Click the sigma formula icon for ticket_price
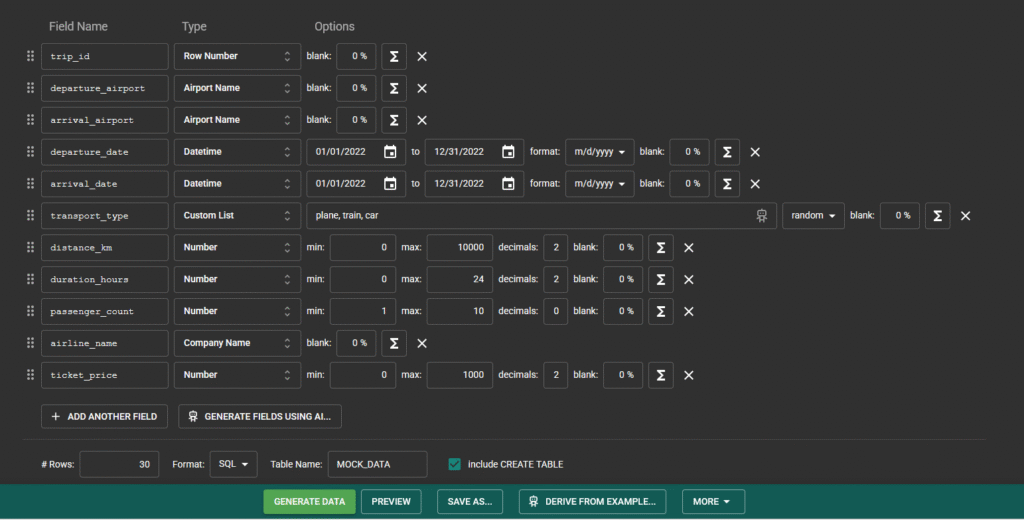 pyautogui.click(x=660, y=375)
